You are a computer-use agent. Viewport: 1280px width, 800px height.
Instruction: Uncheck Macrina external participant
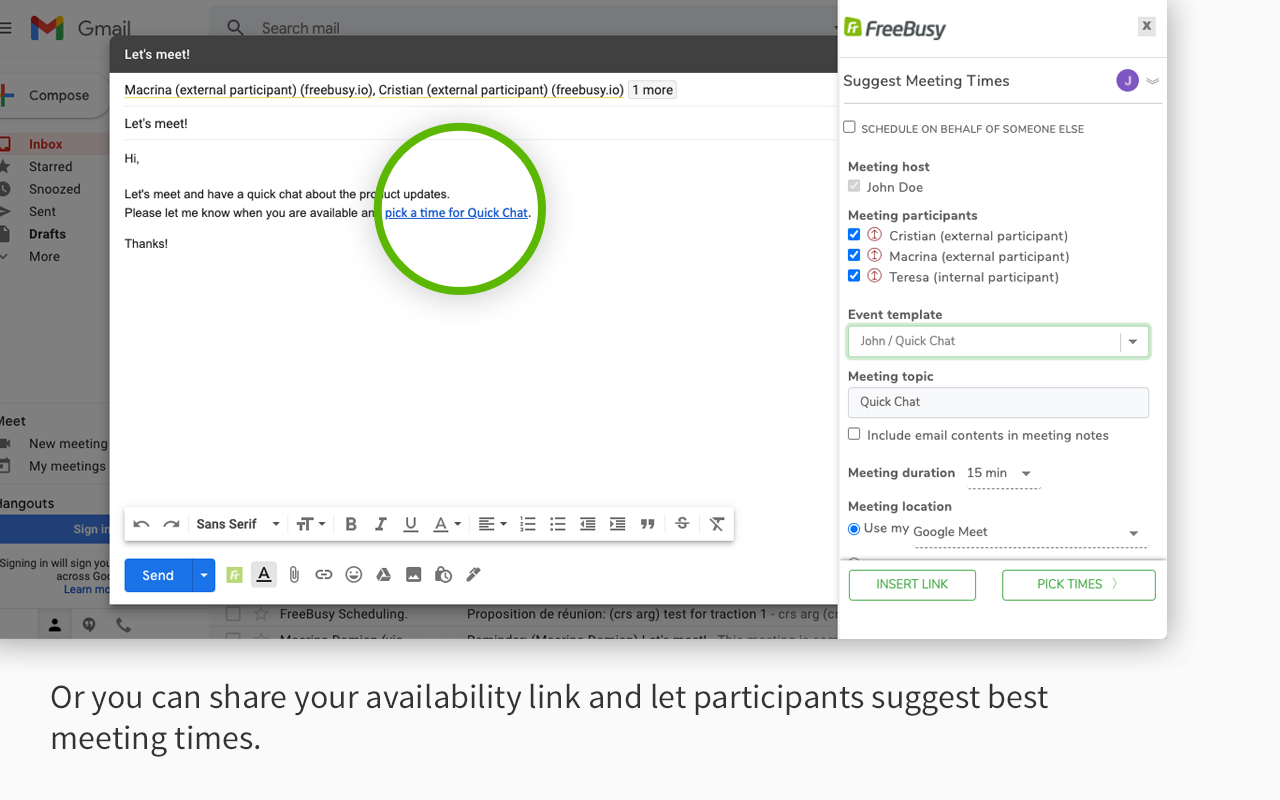(854, 255)
